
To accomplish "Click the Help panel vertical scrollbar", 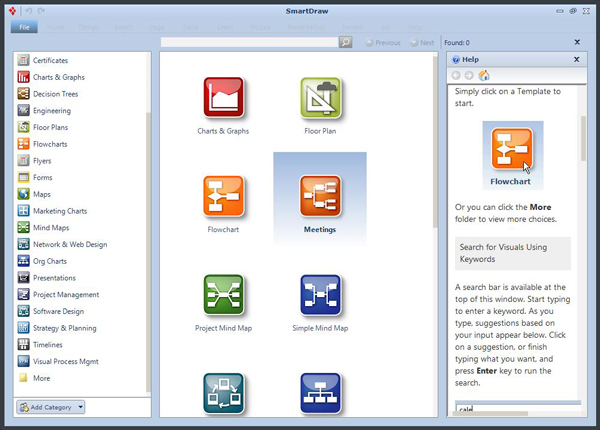I will point(583,138).
